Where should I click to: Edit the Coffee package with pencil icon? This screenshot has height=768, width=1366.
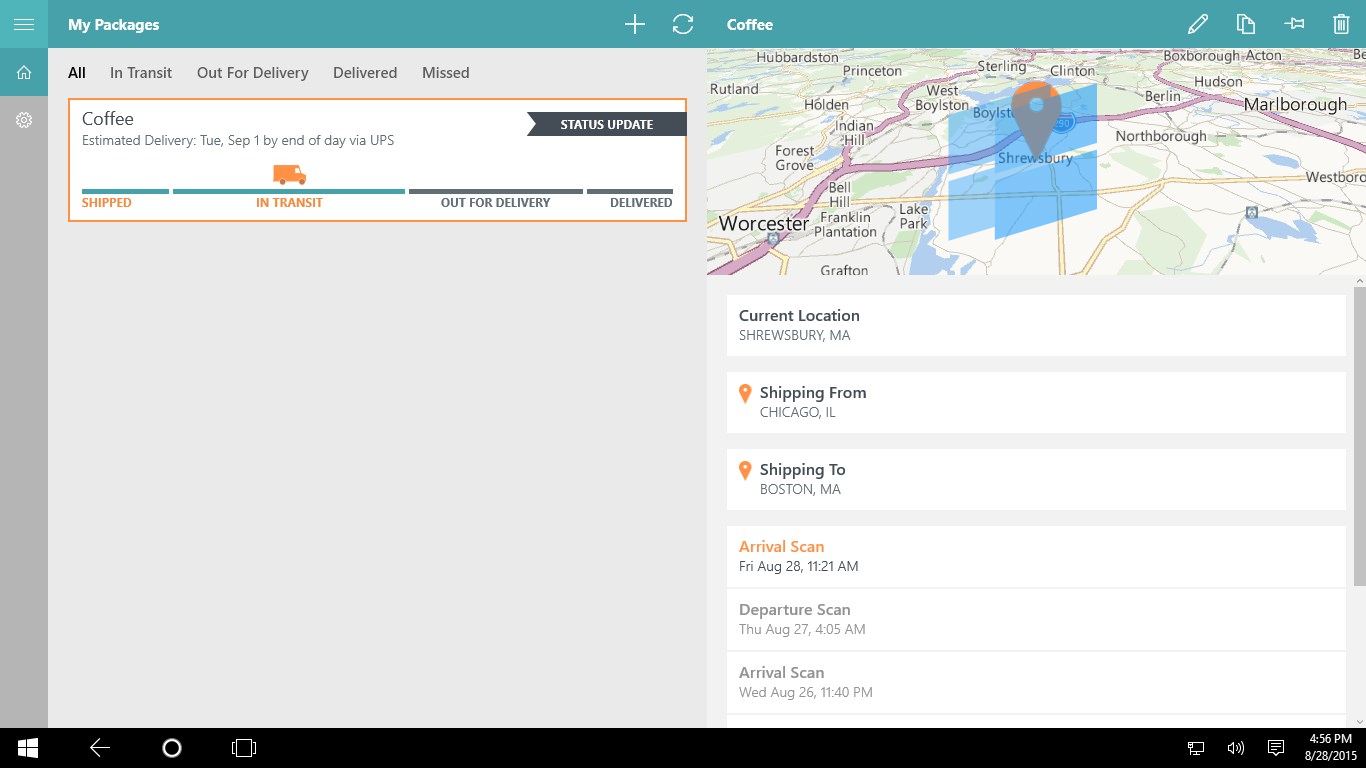[x=1198, y=24]
